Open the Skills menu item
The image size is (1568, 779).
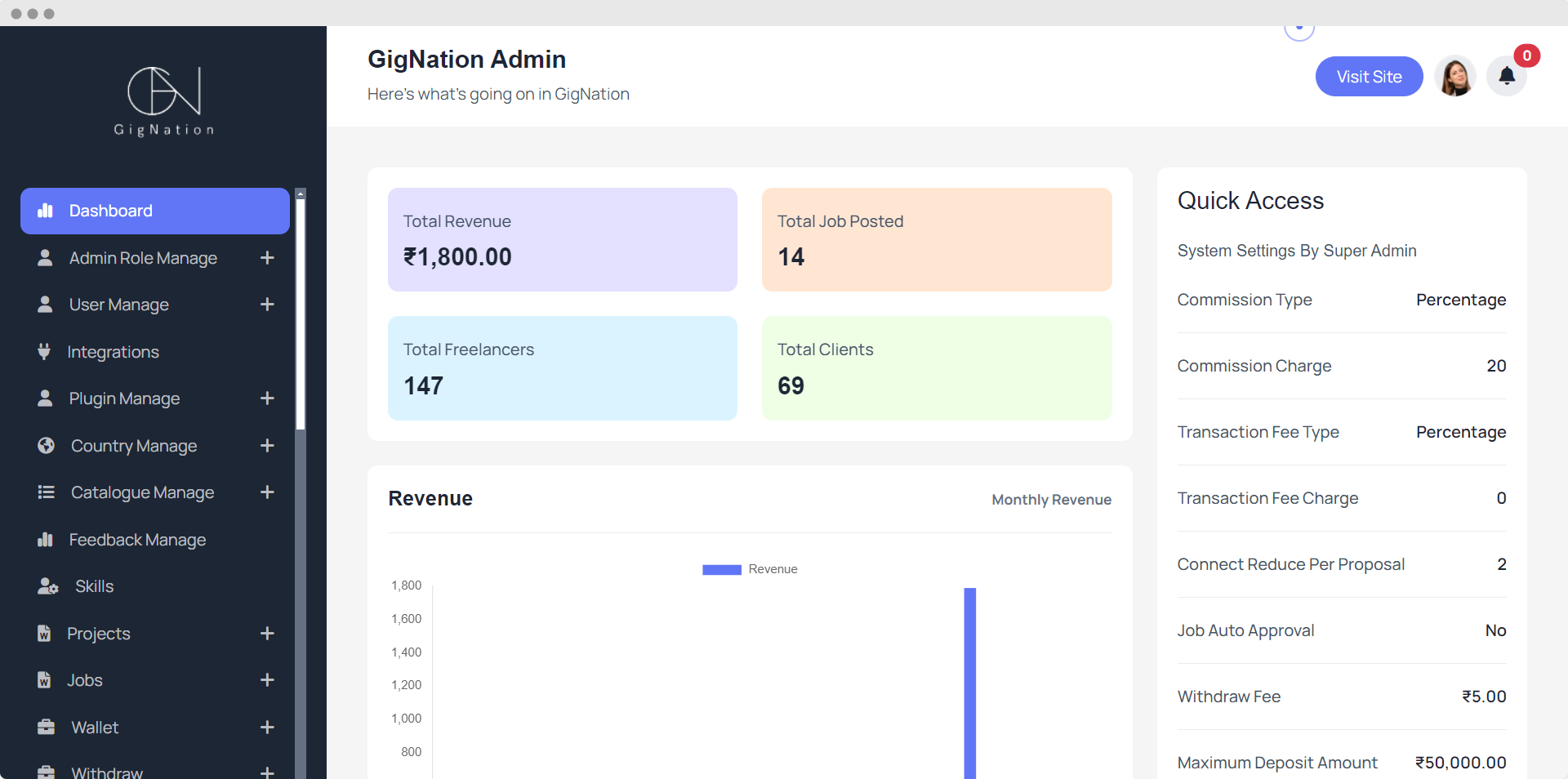click(155, 586)
